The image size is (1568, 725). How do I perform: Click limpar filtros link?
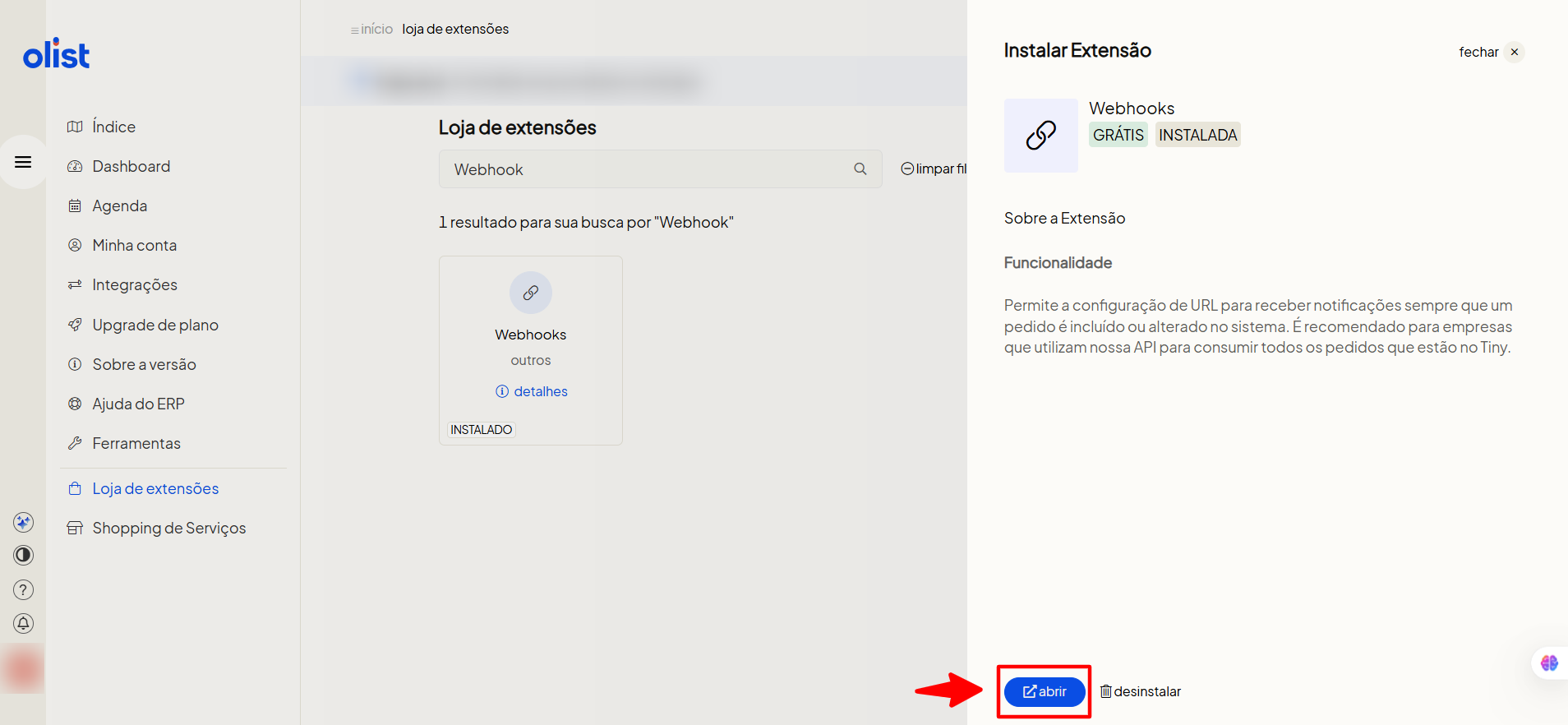(x=934, y=169)
